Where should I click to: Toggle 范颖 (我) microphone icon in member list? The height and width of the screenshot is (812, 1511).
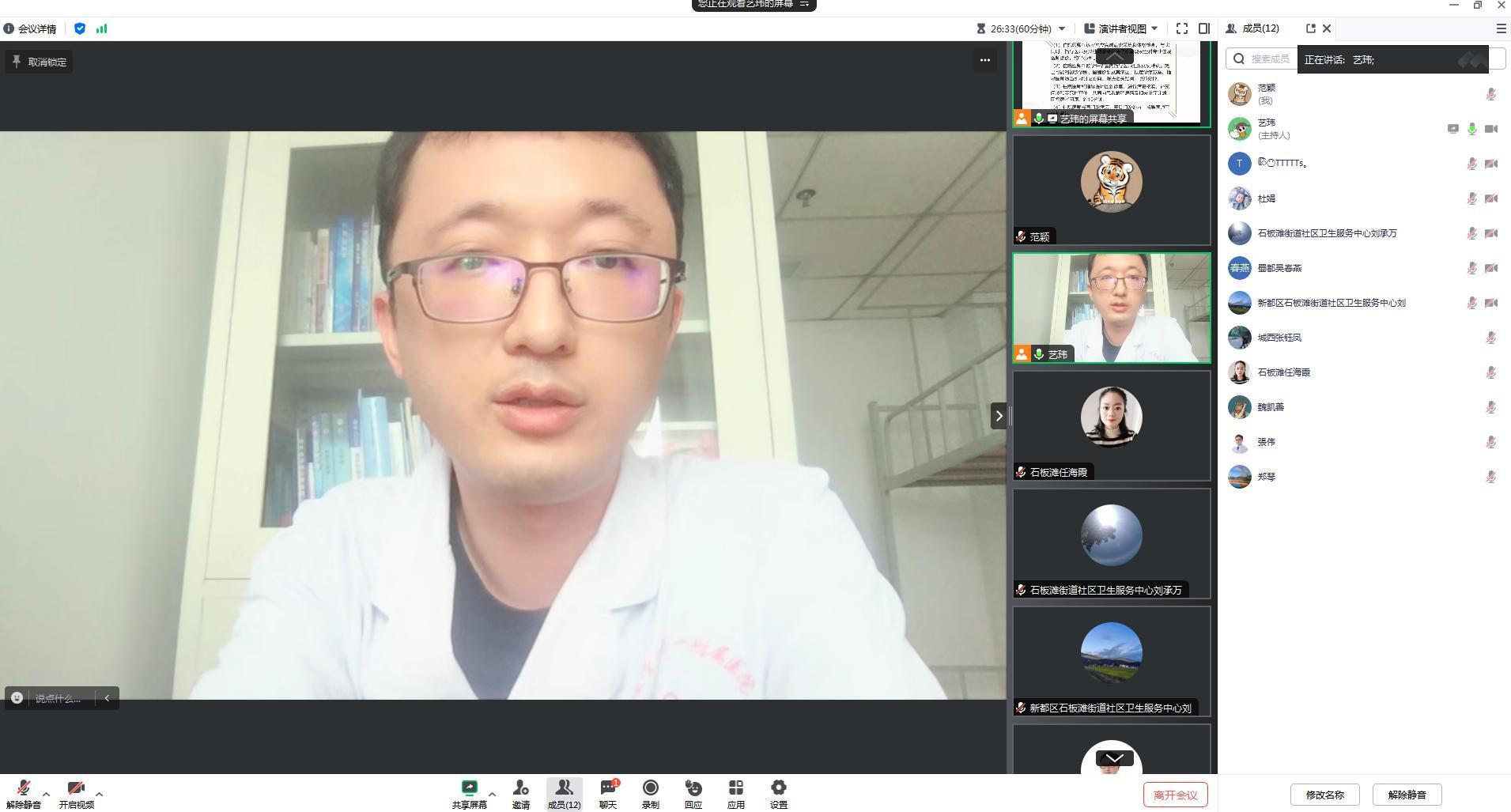(1490, 94)
